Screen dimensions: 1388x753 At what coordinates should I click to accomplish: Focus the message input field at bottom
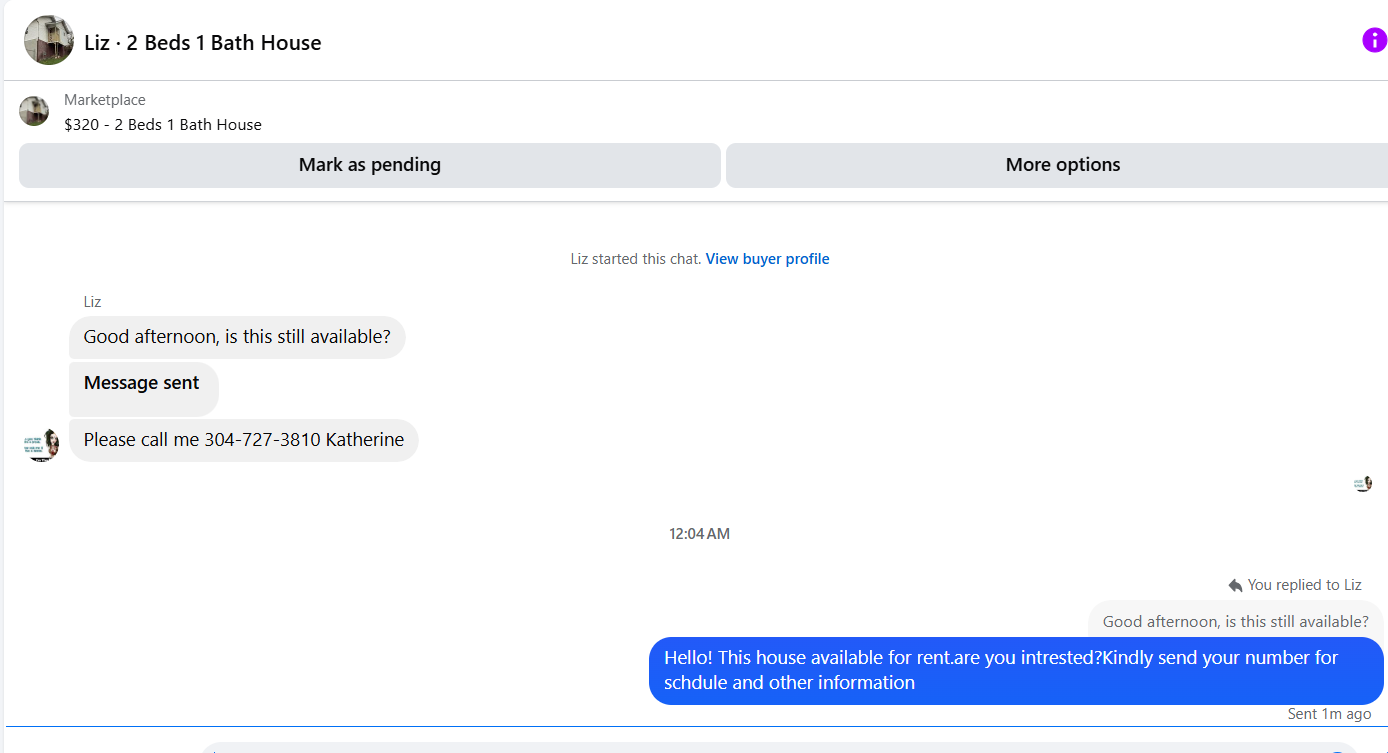coord(780,748)
